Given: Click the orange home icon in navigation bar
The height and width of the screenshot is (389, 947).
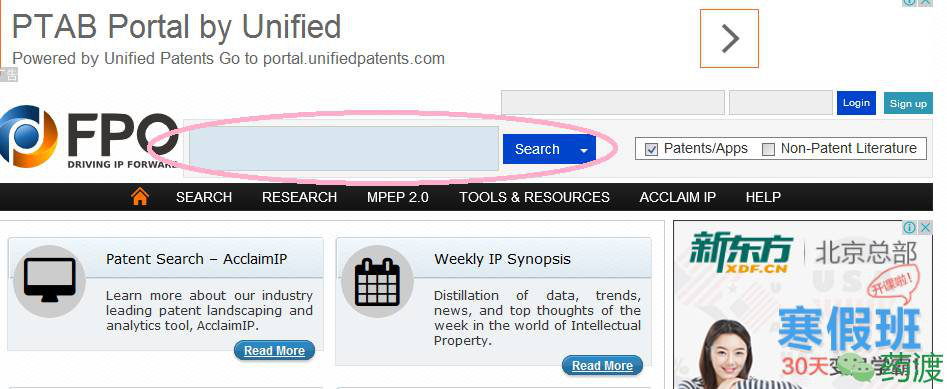Looking at the screenshot, I should (140, 196).
